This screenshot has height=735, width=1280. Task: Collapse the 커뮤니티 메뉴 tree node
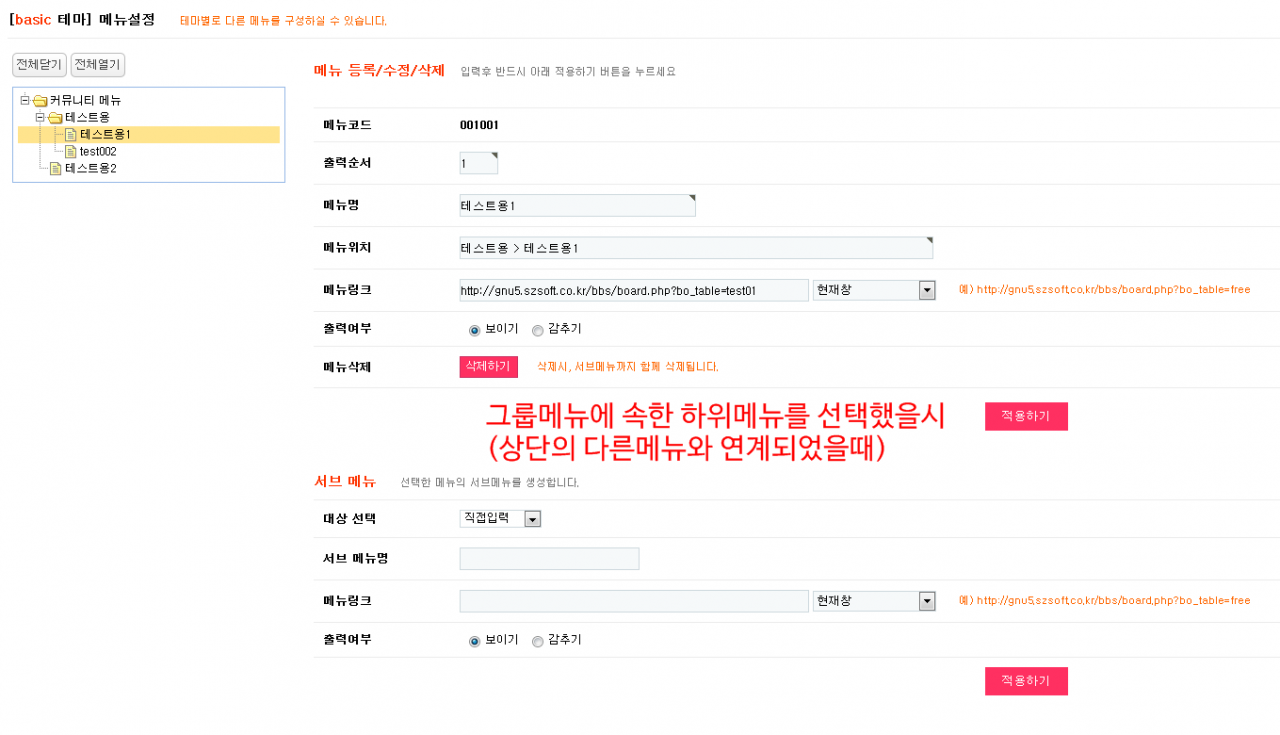[x=25, y=100]
